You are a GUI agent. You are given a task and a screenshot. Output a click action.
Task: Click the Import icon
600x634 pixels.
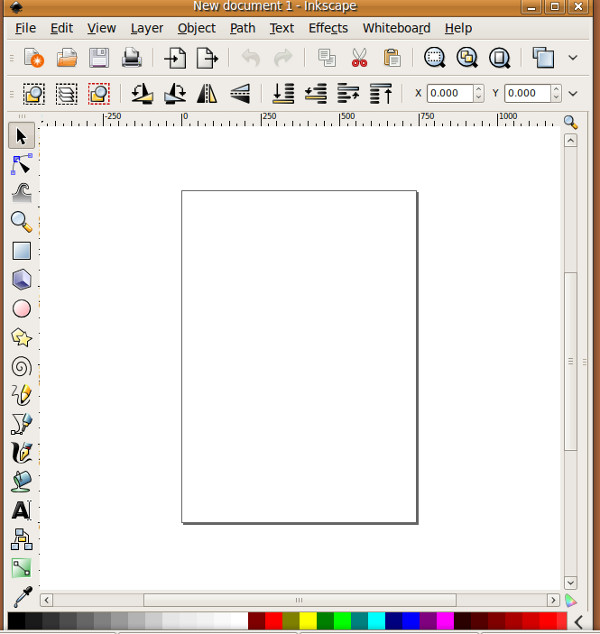coord(175,57)
